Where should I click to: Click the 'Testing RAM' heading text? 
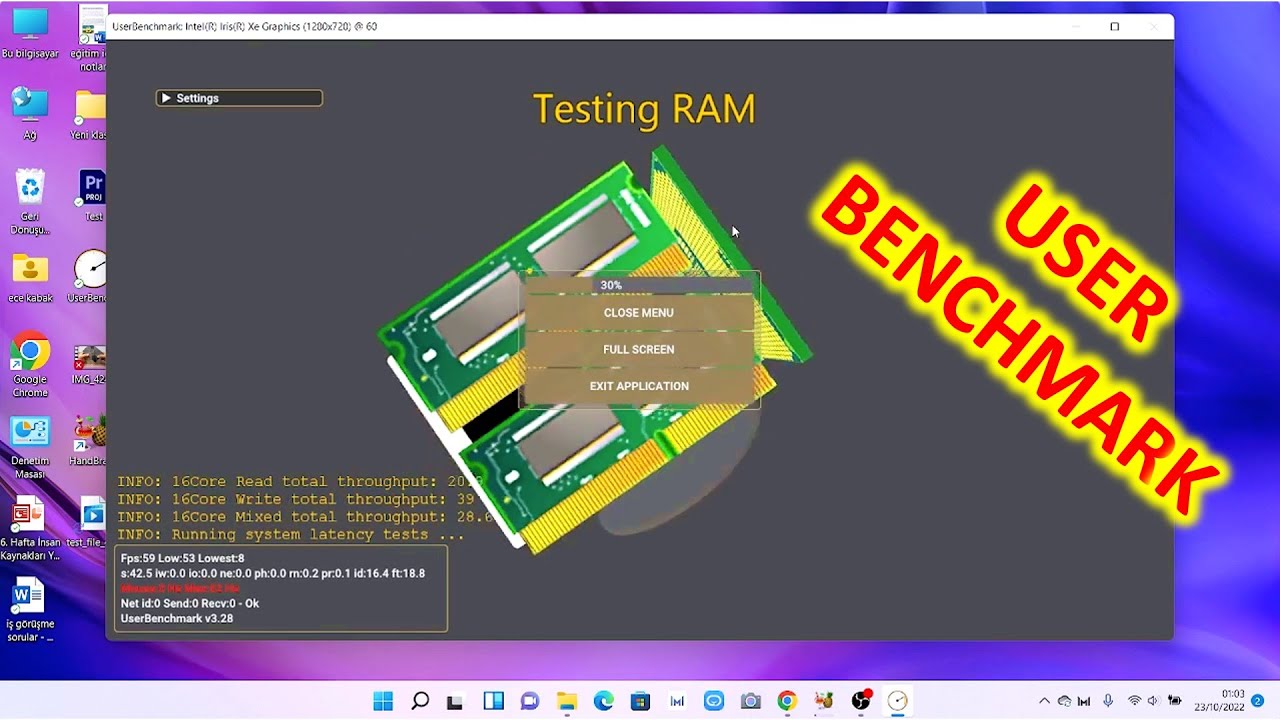coord(644,109)
